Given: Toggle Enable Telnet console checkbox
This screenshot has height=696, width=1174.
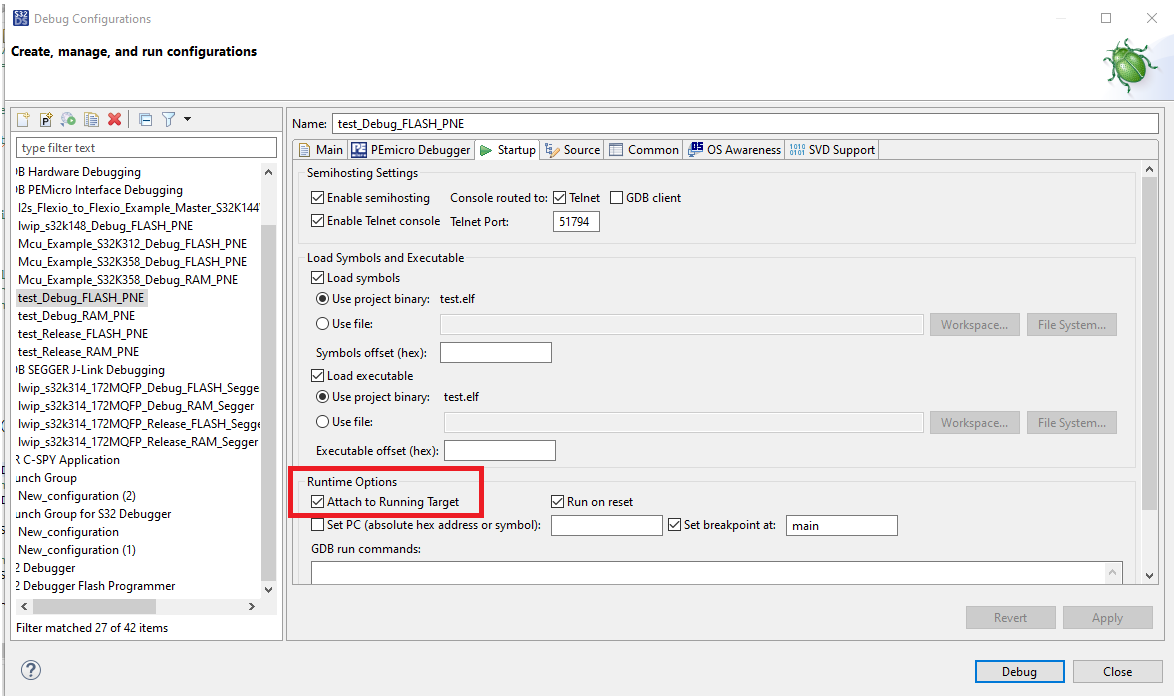Looking at the screenshot, I should (317, 221).
